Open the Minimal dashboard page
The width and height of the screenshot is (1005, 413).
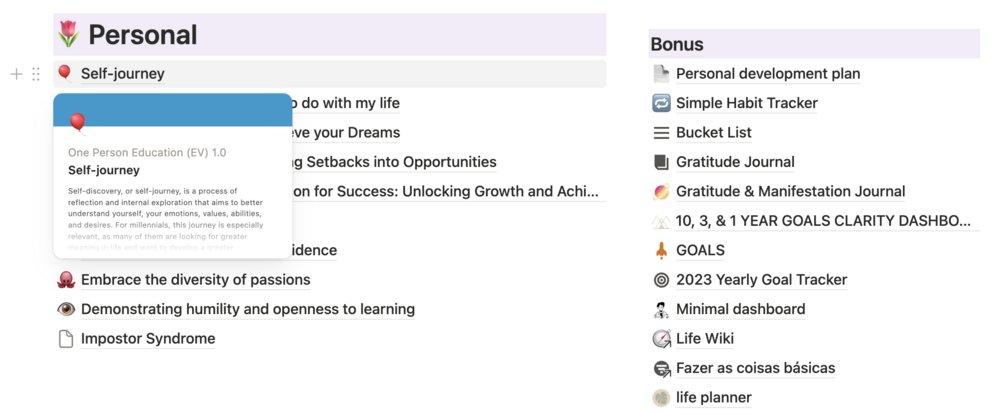740,309
